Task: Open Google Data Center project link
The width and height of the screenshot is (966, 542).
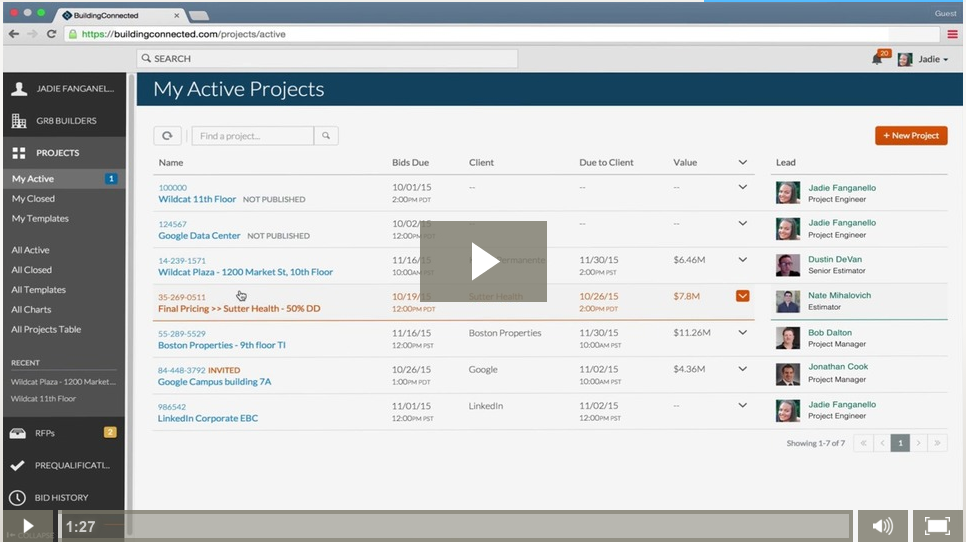Action: pos(199,235)
